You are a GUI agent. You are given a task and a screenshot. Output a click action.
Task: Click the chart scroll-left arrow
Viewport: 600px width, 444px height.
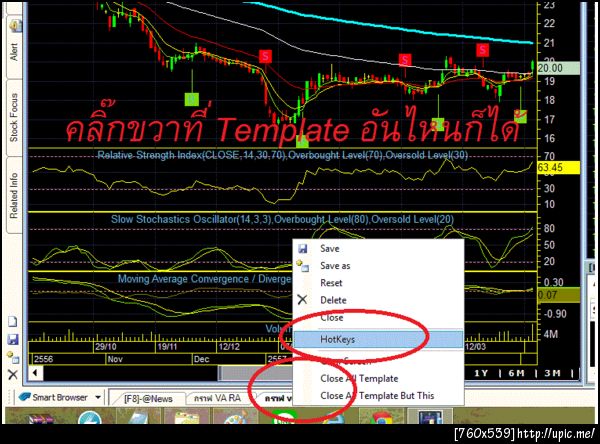tap(35, 373)
